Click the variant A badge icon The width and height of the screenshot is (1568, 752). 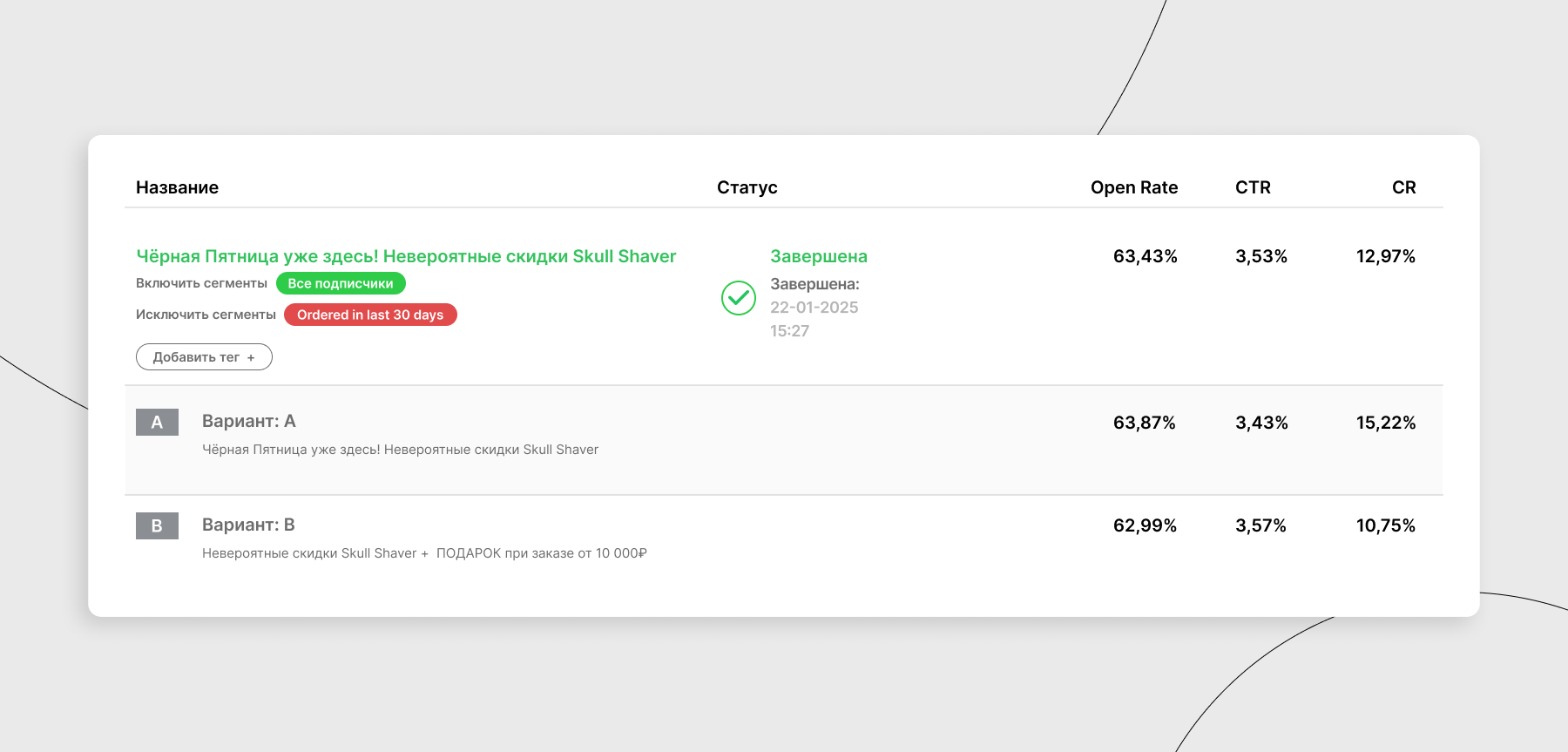tap(157, 423)
